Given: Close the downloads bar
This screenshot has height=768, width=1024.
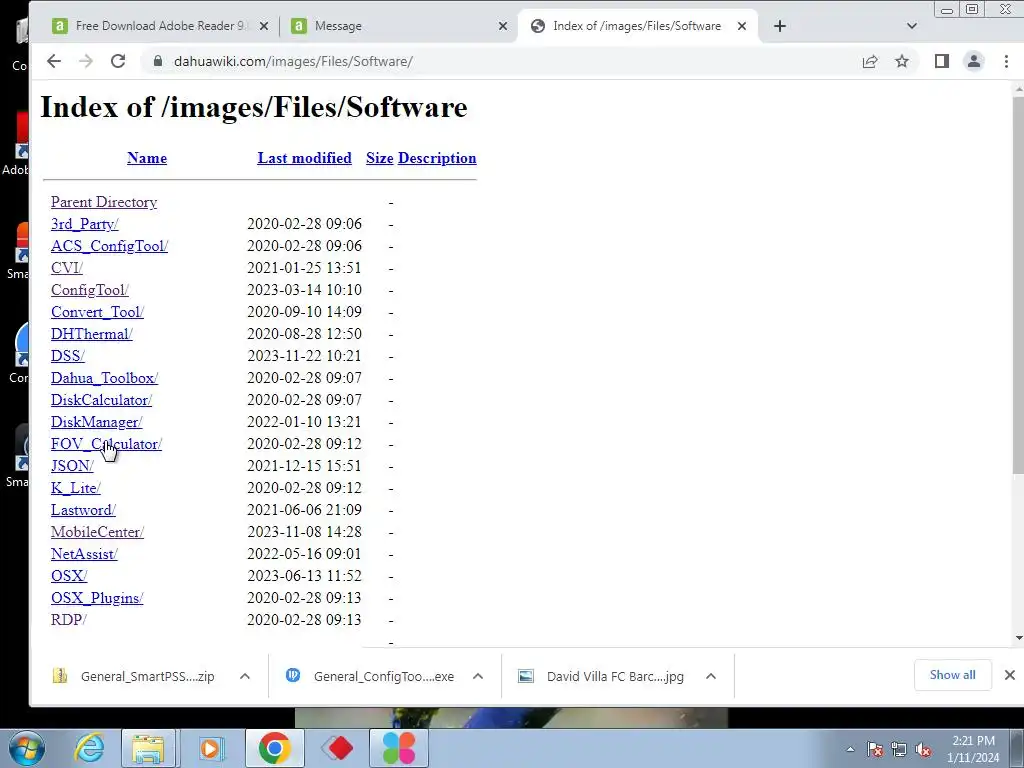Looking at the screenshot, I should tap(1010, 675).
